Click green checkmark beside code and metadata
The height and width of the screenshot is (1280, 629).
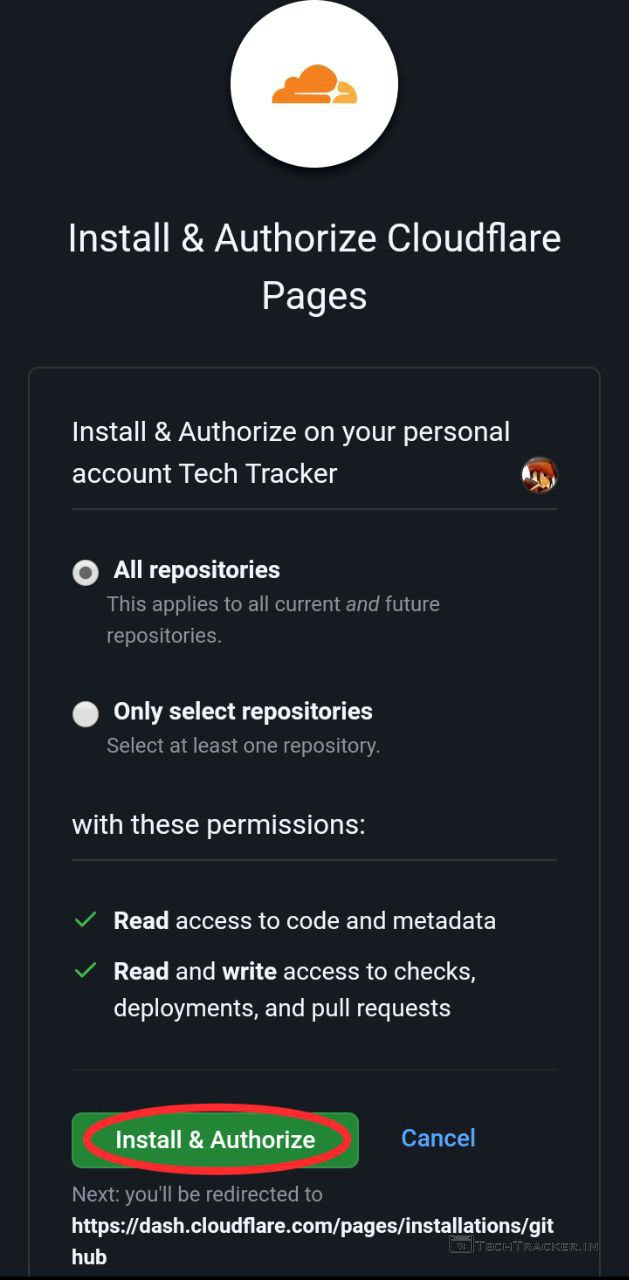86,920
